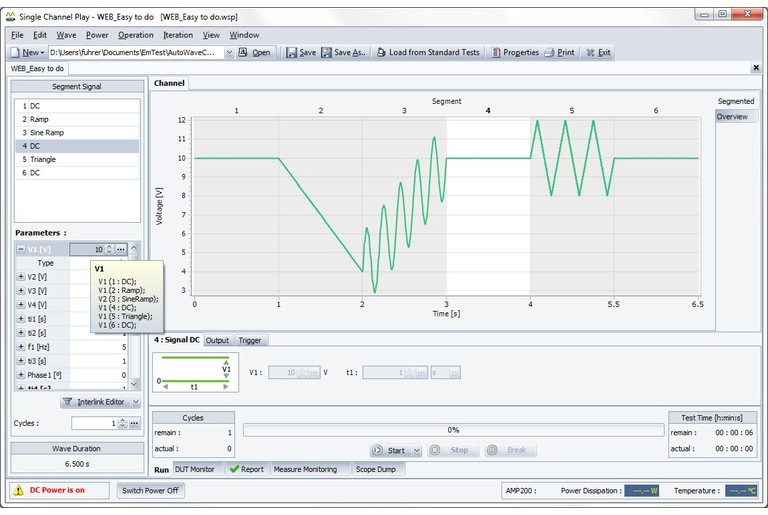Start the wave playback

click(391, 450)
